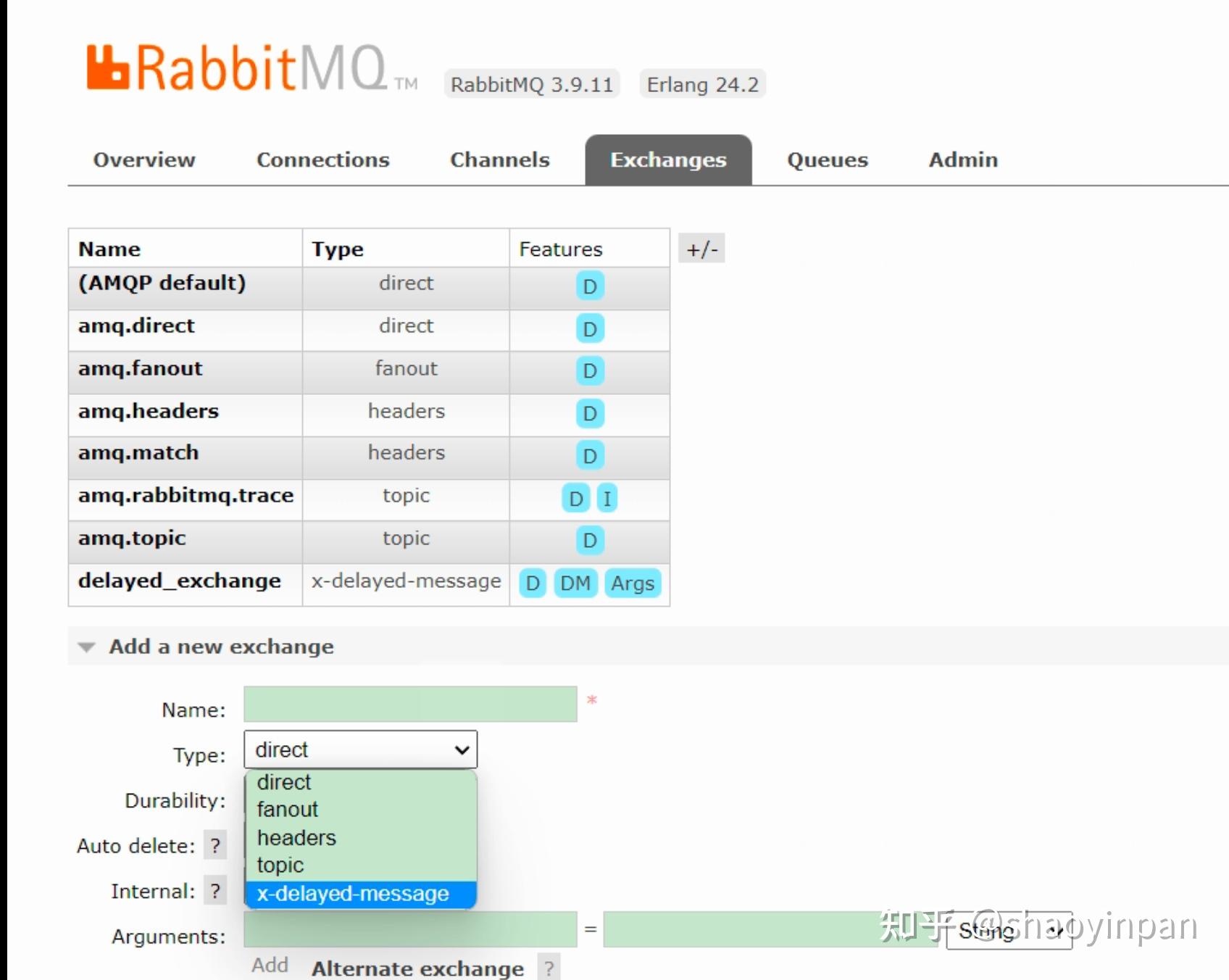Select the headers option in Type list
The width and height of the screenshot is (1229, 980).
pyautogui.click(x=361, y=837)
